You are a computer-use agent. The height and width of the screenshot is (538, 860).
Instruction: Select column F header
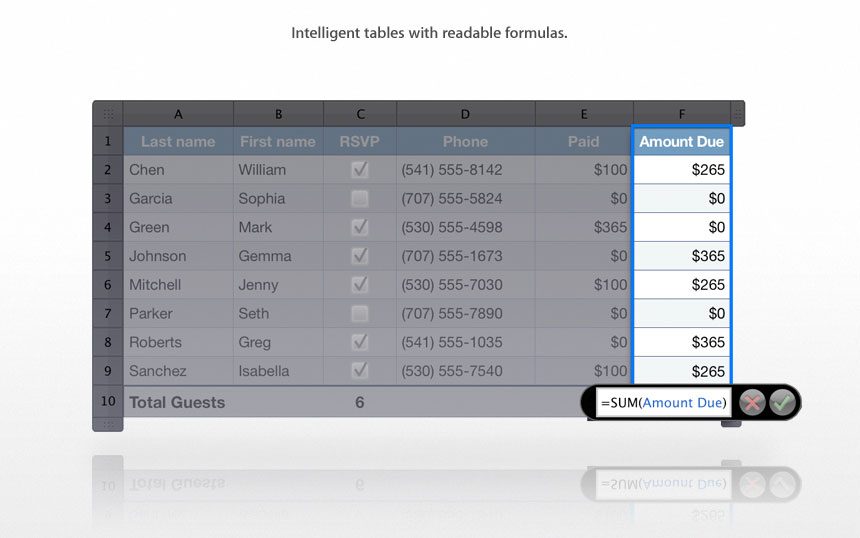682,114
